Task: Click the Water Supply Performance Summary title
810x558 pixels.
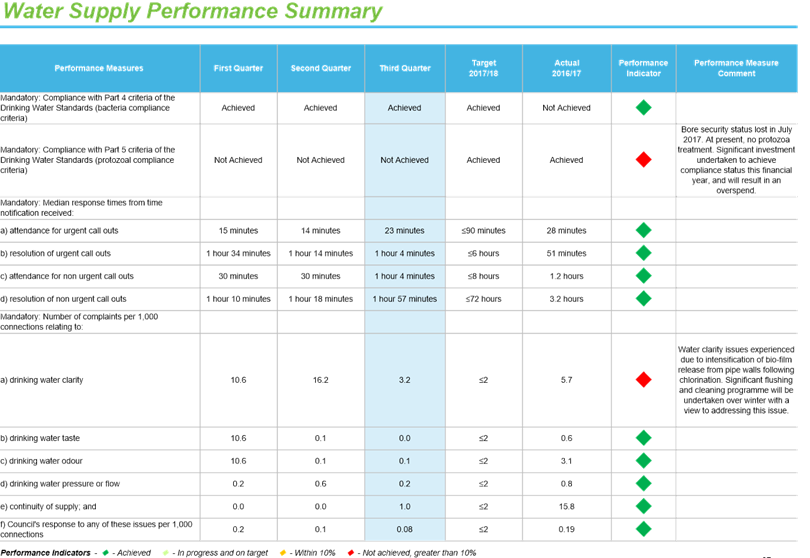Action: (x=193, y=11)
